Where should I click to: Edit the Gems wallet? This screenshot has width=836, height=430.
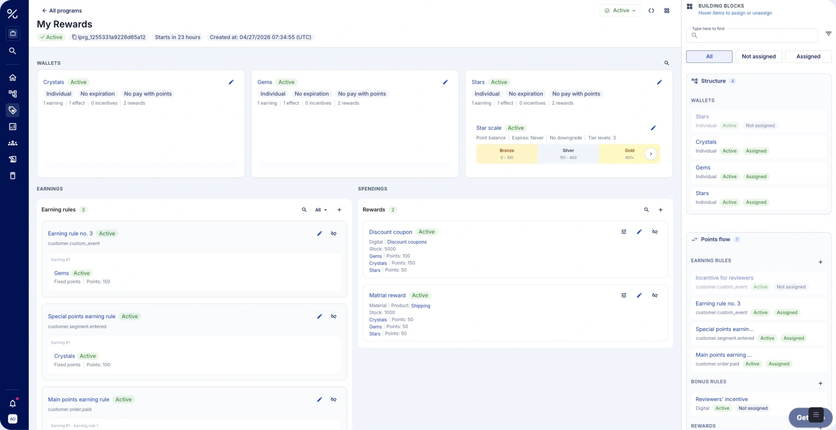click(x=445, y=82)
